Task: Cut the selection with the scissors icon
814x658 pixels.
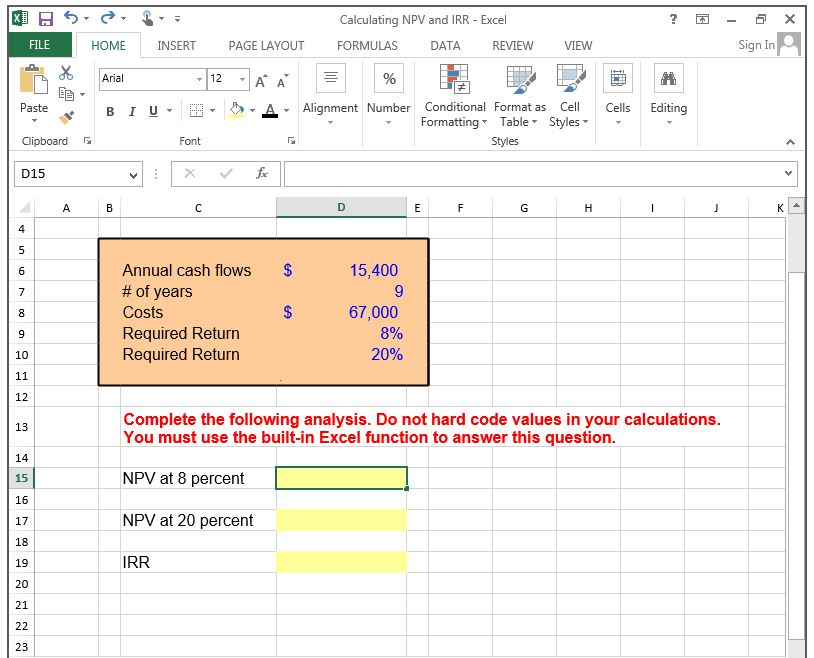Action: (65, 72)
